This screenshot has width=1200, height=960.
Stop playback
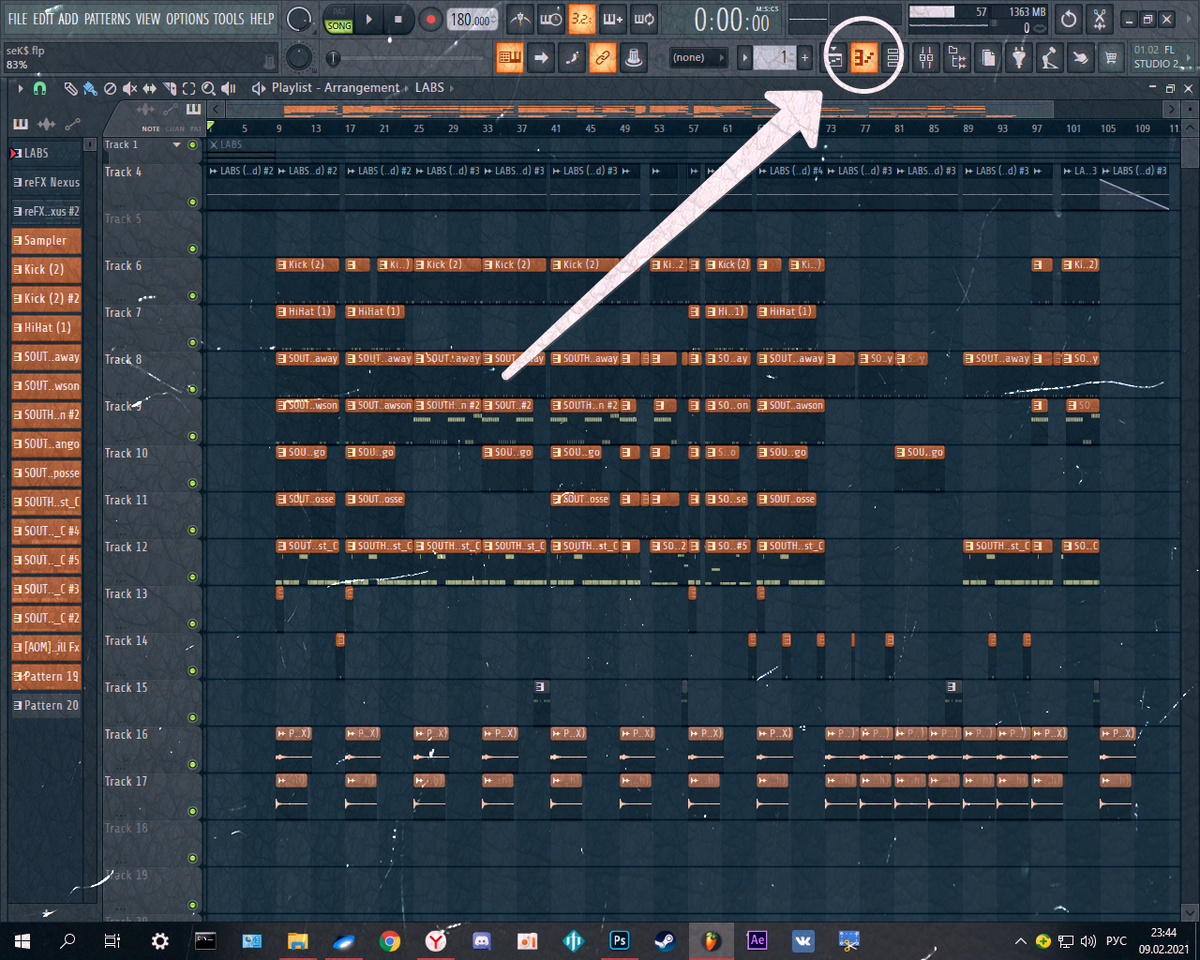click(x=399, y=19)
